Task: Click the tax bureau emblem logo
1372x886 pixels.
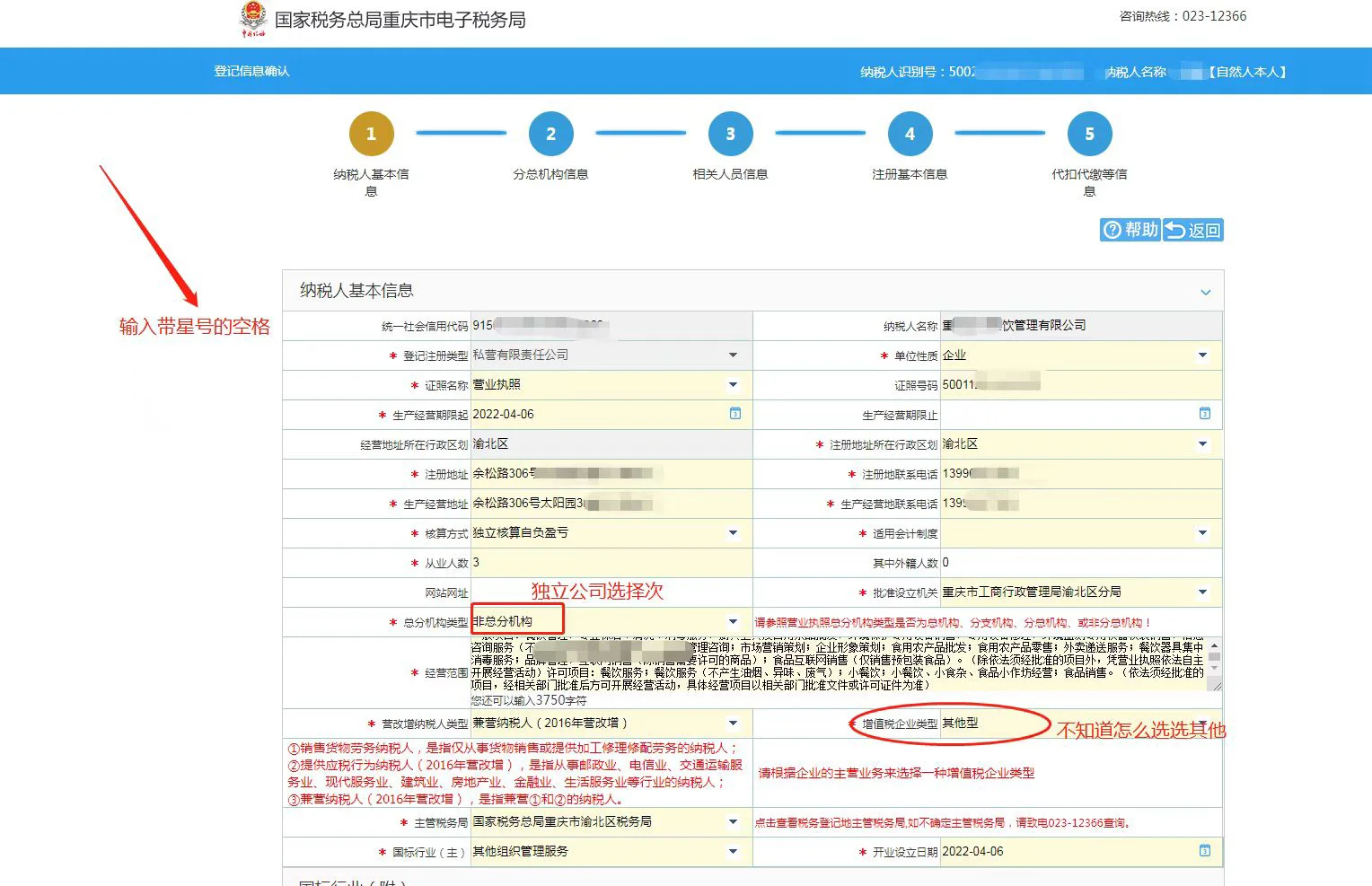Action: point(253,19)
